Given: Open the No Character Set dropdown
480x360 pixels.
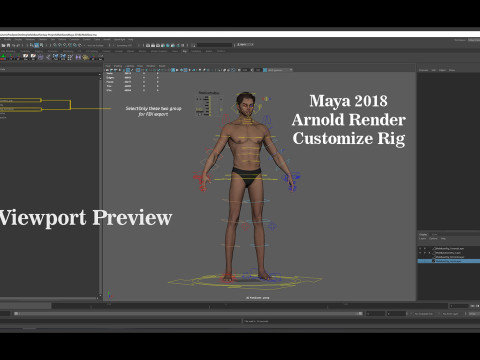Looking at the screenshot, I should click(x=424, y=314).
